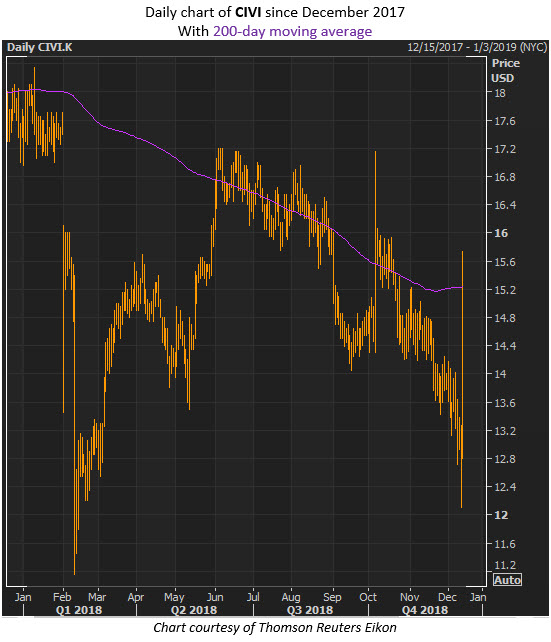The image size is (551, 642).
Task: Select the 16.8 price axis label
Action: click(504, 177)
